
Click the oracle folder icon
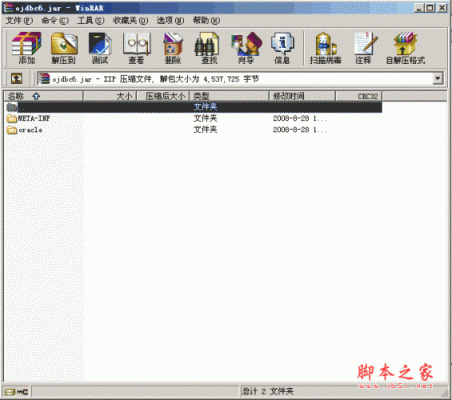(x=12, y=130)
